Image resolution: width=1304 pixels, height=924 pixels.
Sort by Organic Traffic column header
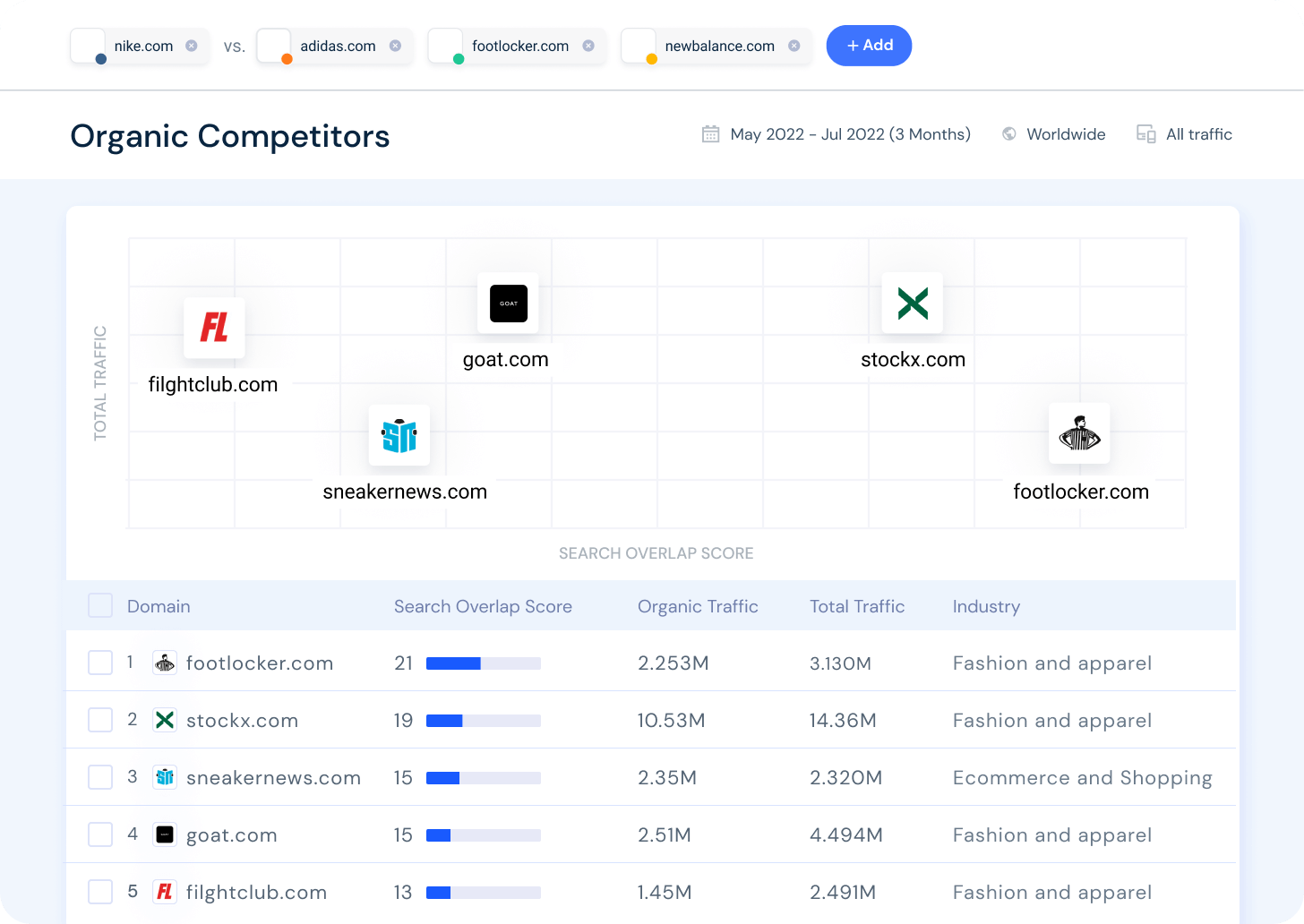[698, 606]
